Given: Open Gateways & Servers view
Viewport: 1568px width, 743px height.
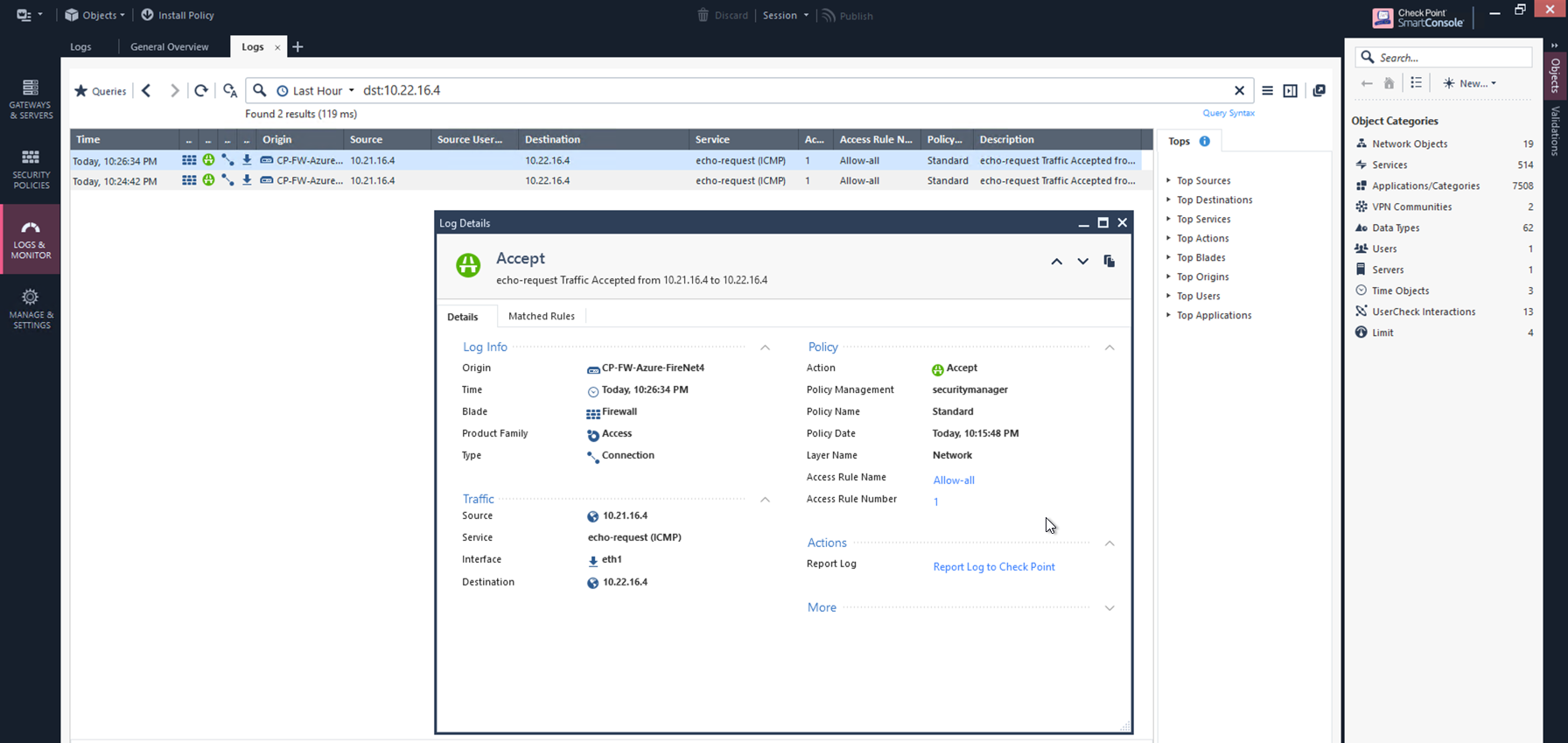Looking at the screenshot, I should point(31,99).
